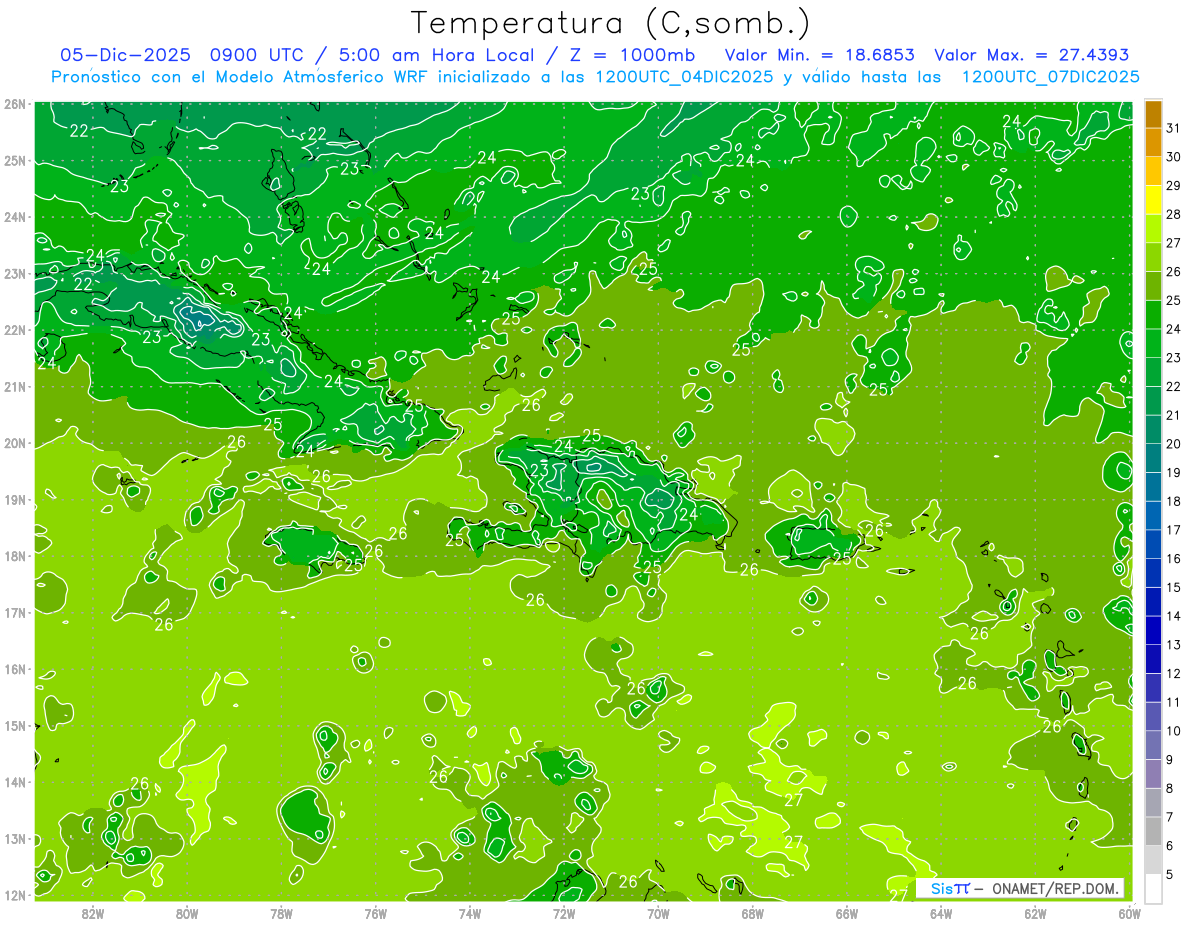Viewport: 1200px width, 927px height.
Task: Click the 14N latitude axis label
Action: click(x=14, y=782)
